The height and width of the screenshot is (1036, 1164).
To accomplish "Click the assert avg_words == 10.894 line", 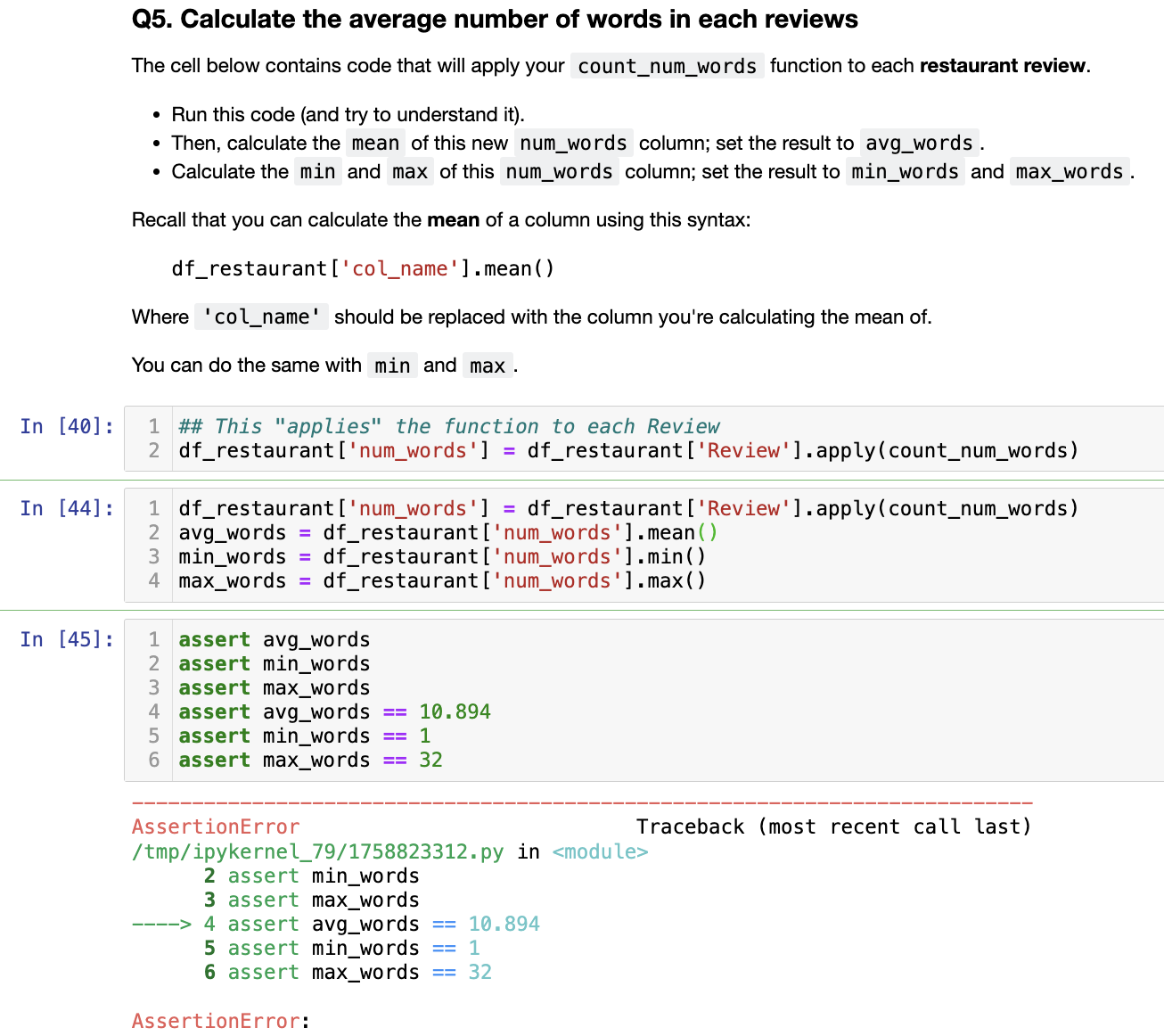I will 333,711.
